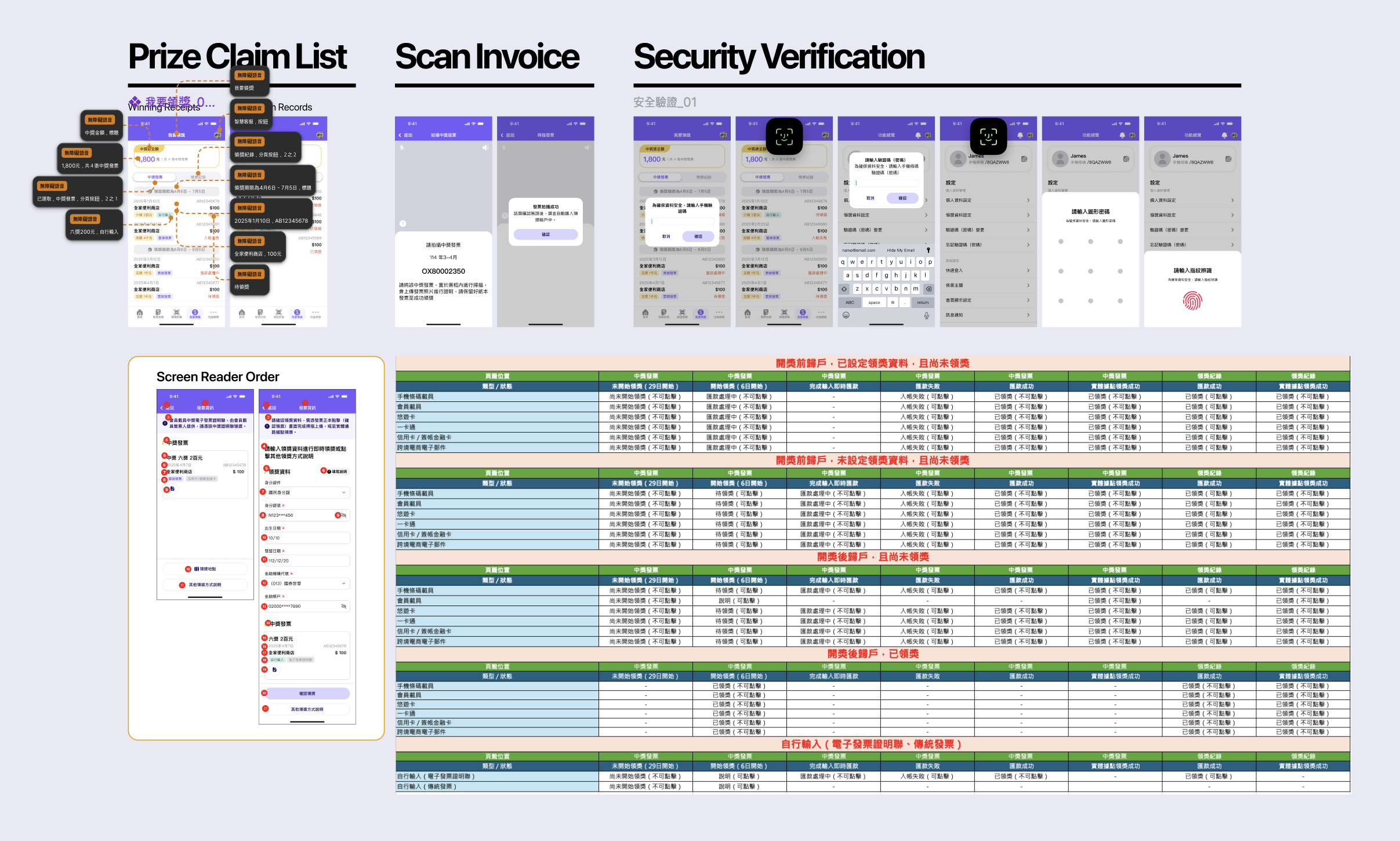The width and height of the screenshot is (1400, 841).
Task: Tap the microphone icon below the keyboard
Action: pyautogui.click(x=927, y=316)
